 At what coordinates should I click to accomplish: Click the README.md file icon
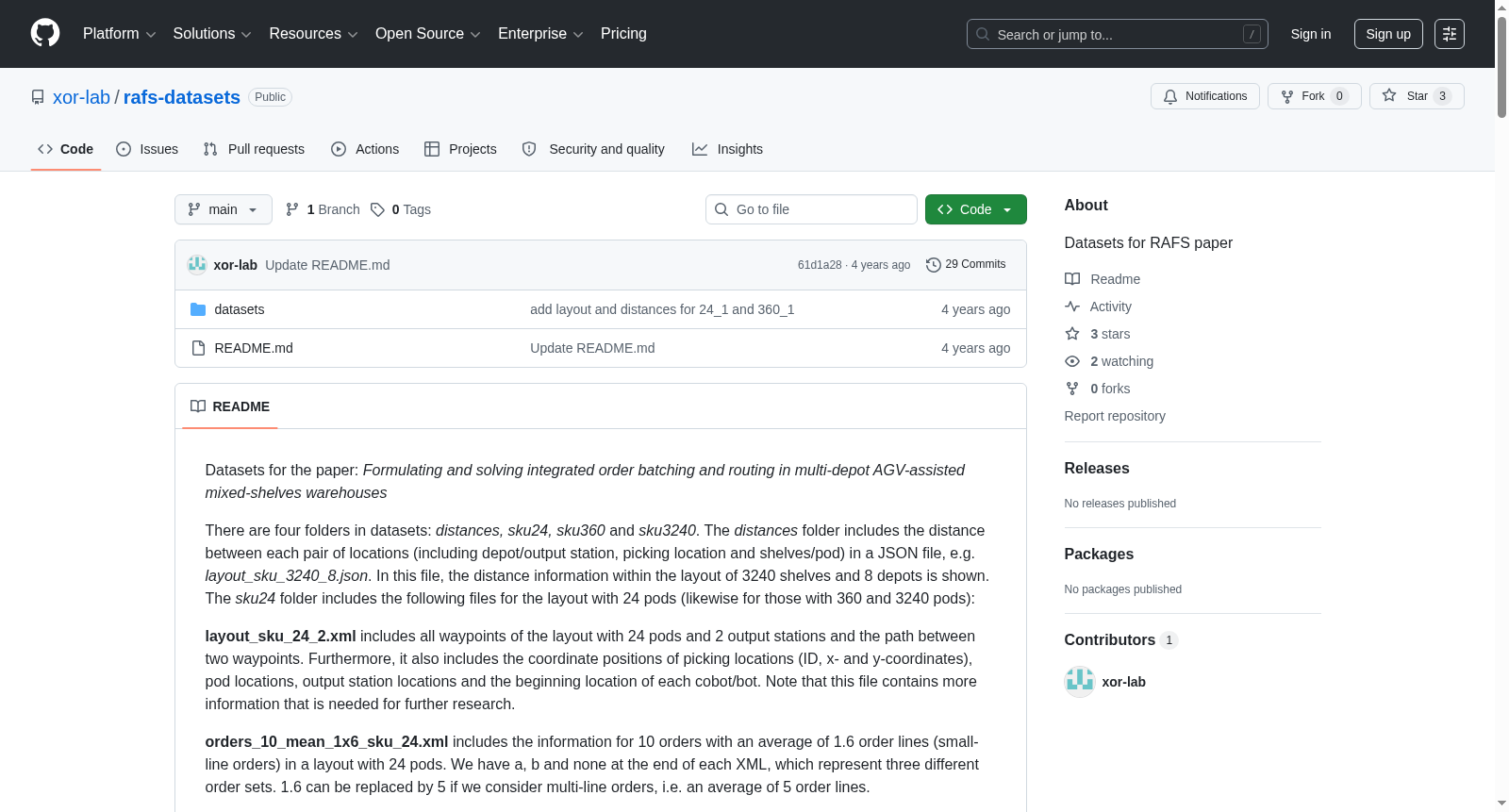[x=198, y=348]
